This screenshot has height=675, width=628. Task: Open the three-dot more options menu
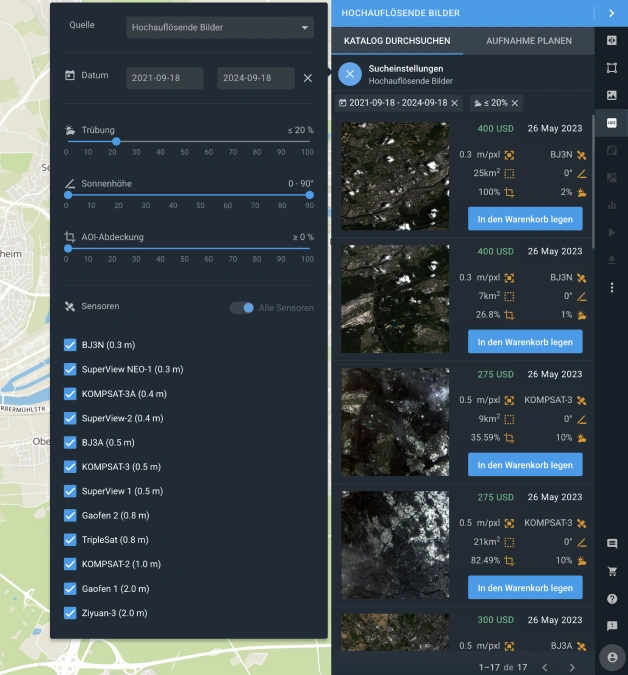[612, 287]
